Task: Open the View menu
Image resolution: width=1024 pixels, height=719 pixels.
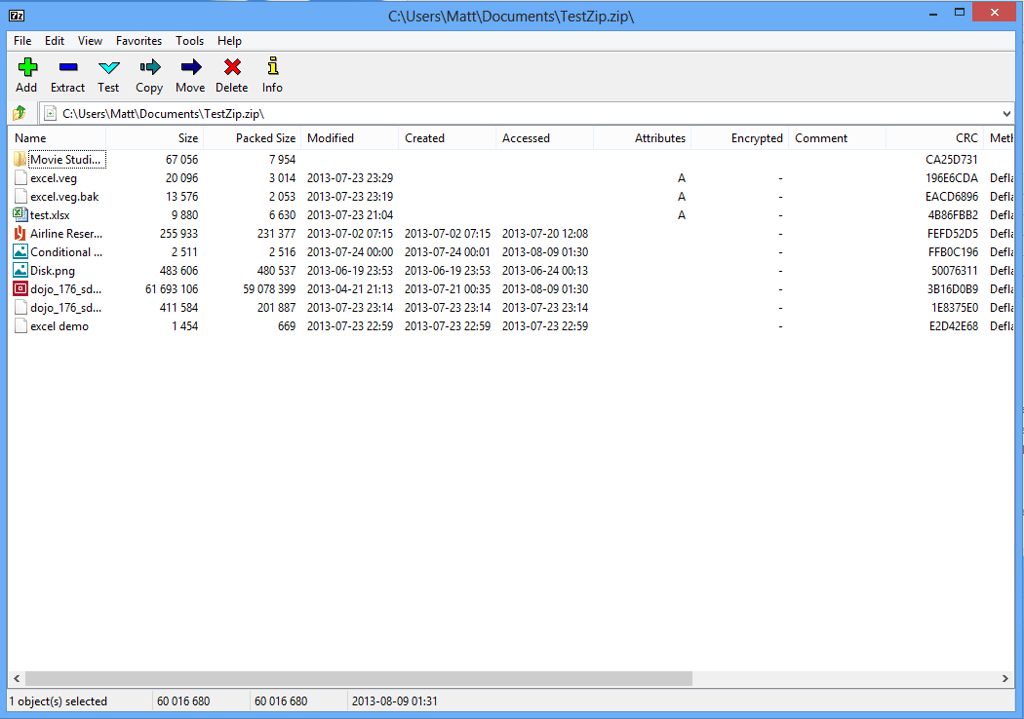Action: 90,40
